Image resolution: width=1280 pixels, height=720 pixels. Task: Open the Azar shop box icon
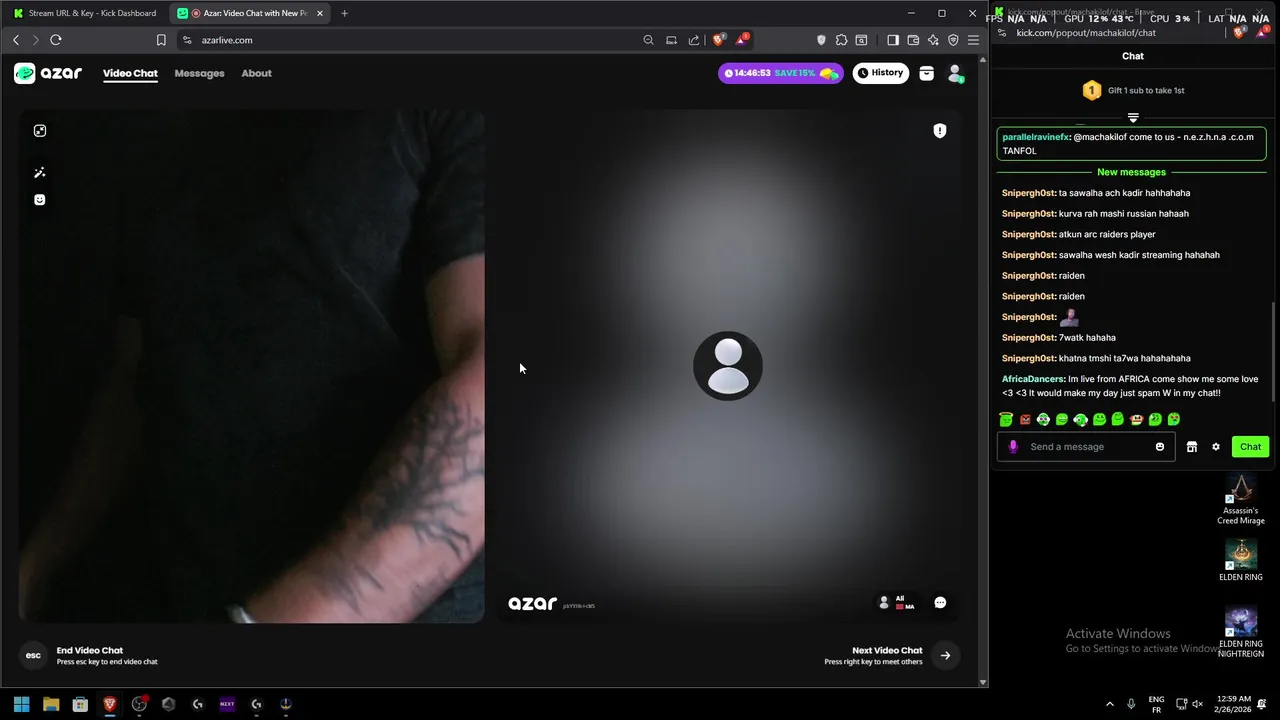coord(927,73)
